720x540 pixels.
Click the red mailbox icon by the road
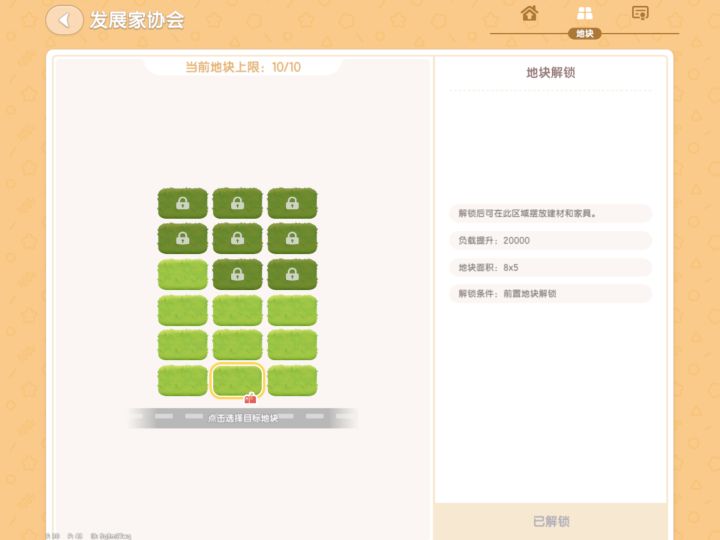tap(250, 398)
